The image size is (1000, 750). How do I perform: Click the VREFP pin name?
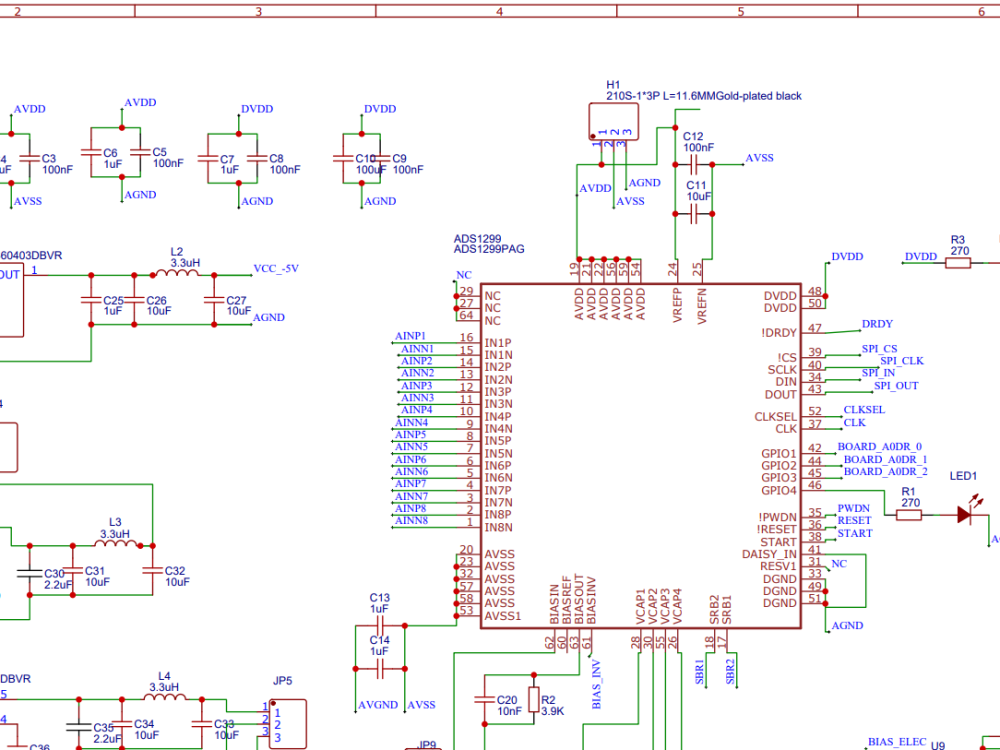point(677,305)
